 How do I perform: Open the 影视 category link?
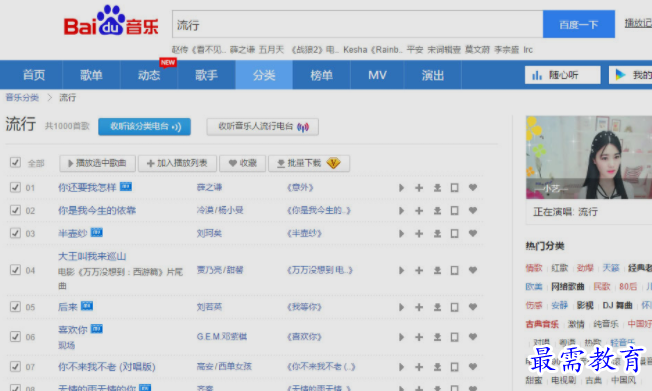[585, 305]
